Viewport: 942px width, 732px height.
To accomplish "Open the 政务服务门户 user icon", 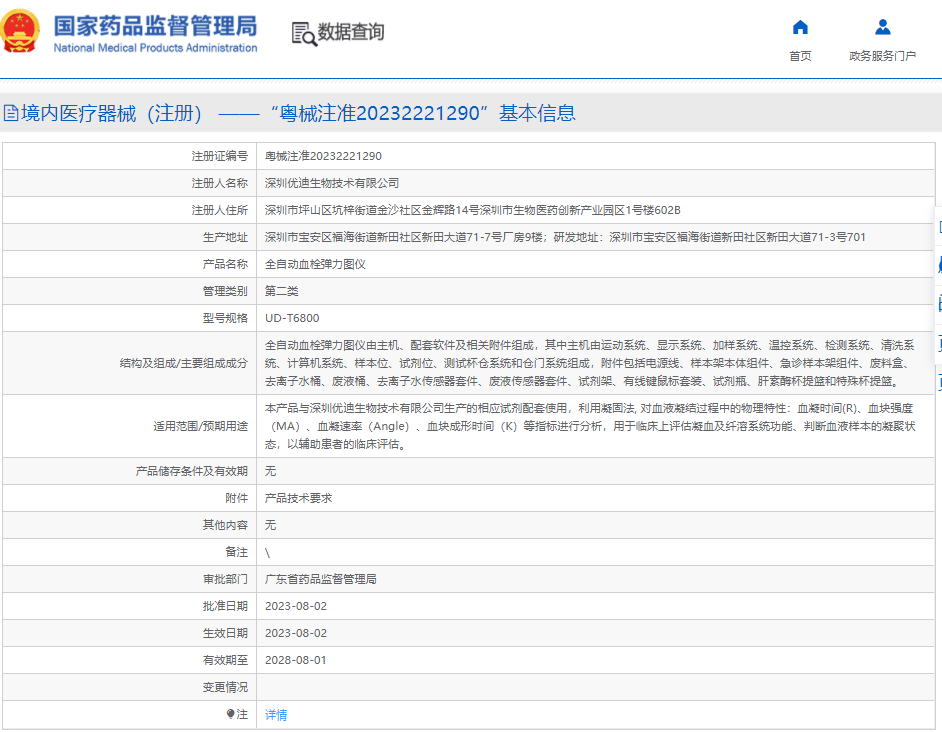I will pyautogui.click(x=883, y=27).
